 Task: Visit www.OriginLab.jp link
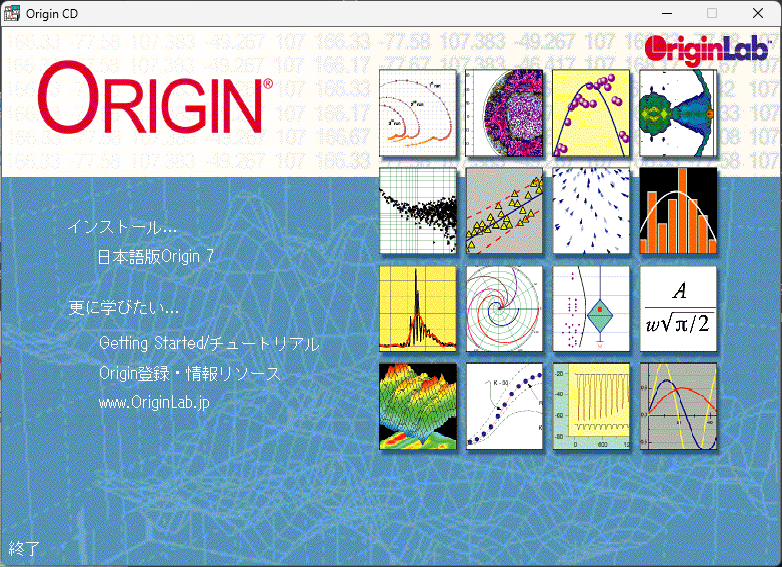coord(154,402)
